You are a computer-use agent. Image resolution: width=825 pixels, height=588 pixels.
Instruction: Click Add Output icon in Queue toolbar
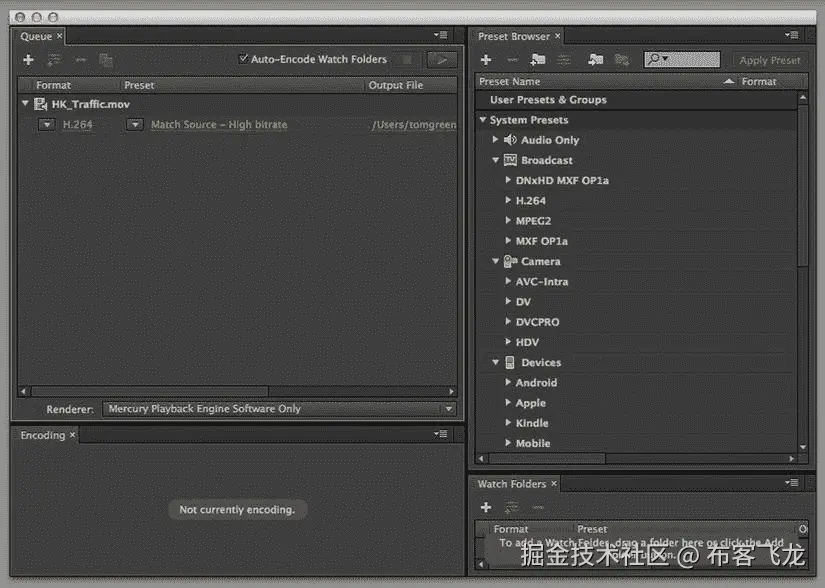click(x=54, y=60)
